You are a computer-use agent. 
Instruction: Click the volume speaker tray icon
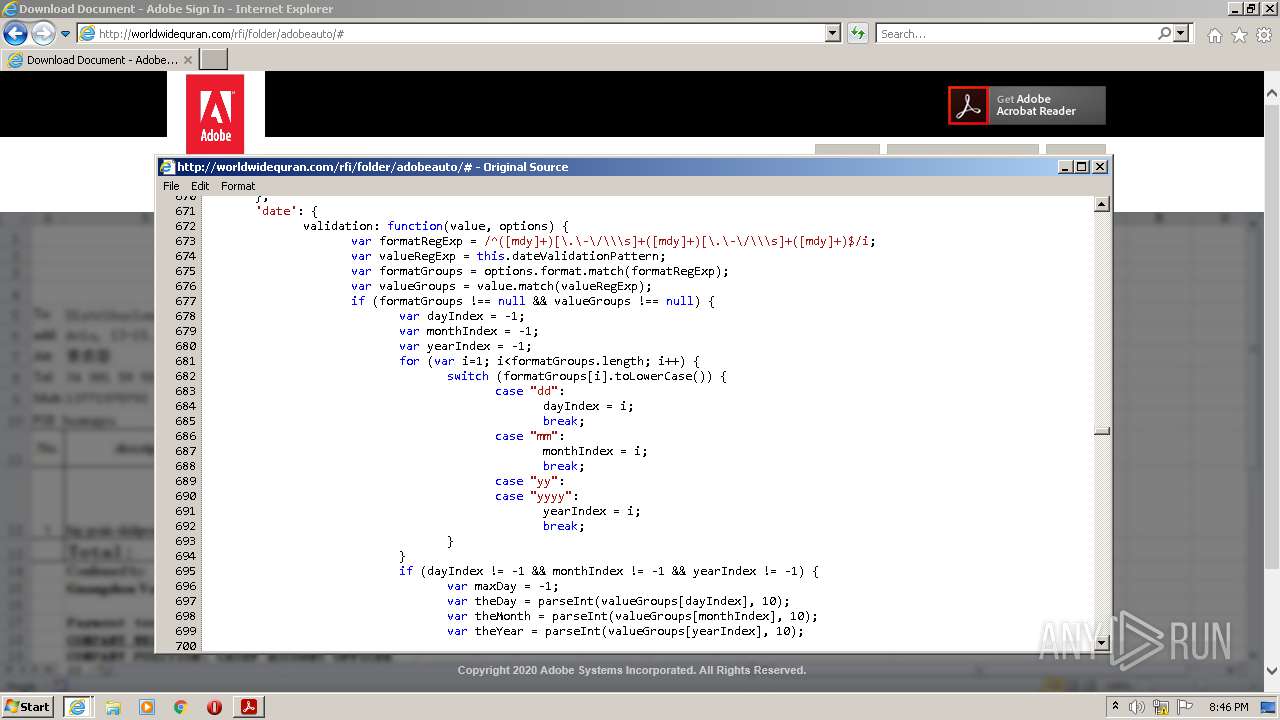(x=1137, y=707)
